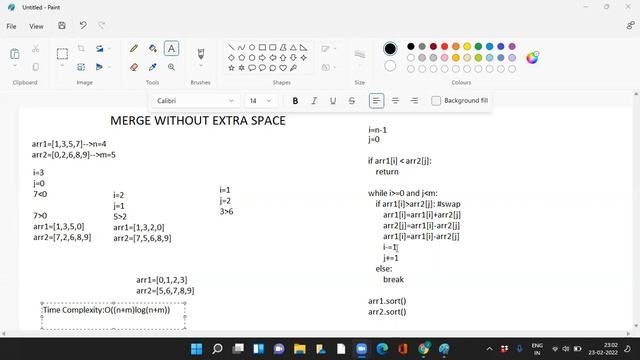This screenshot has height=360, width=640.
Task: Toggle Italic text formatting
Action: click(x=314, y=101)
